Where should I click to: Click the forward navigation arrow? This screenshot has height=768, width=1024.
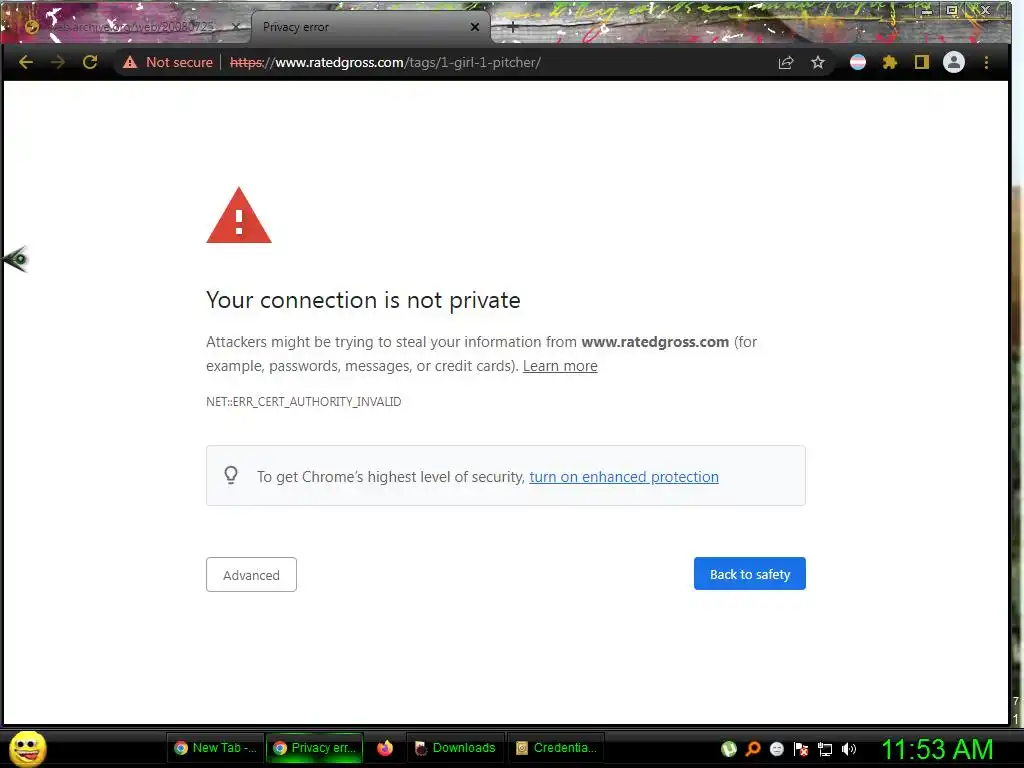pyautogui.click(x=58, y=63)
